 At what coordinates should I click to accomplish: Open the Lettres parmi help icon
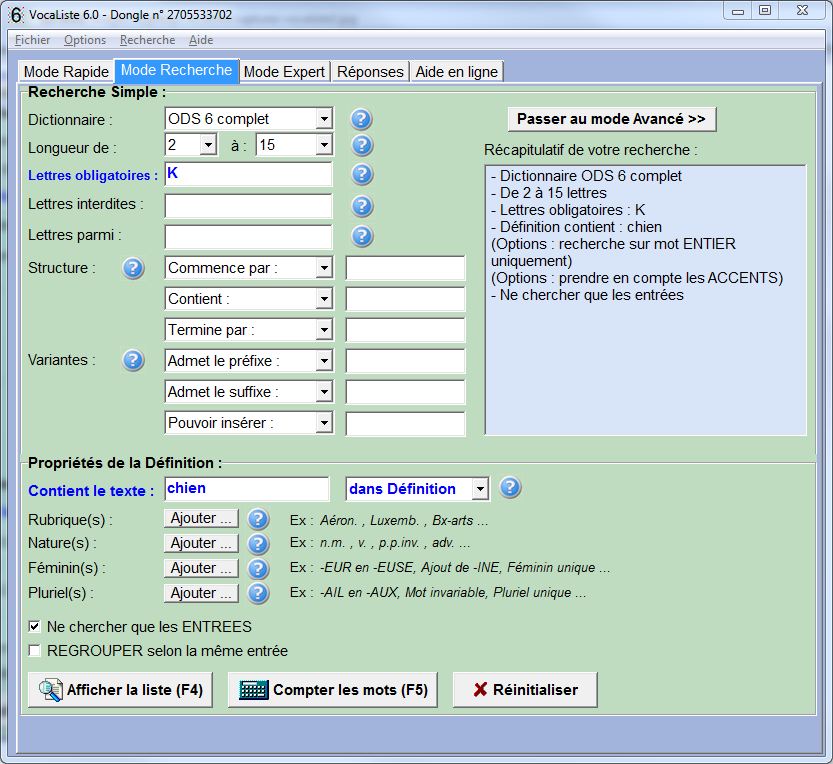click(x=362, y=236)
